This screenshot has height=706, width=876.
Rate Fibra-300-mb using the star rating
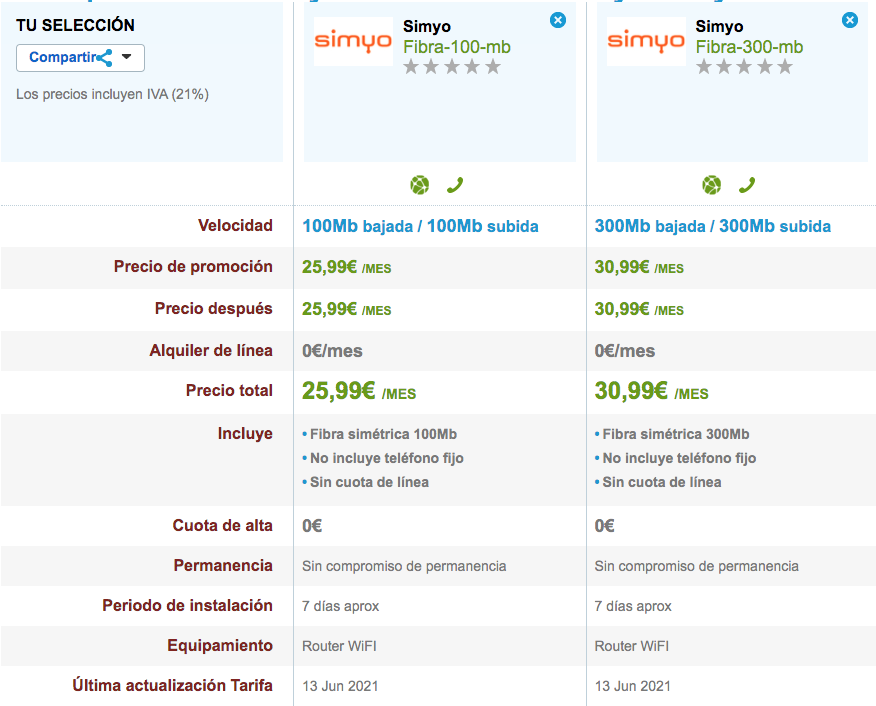pos(744,68)
